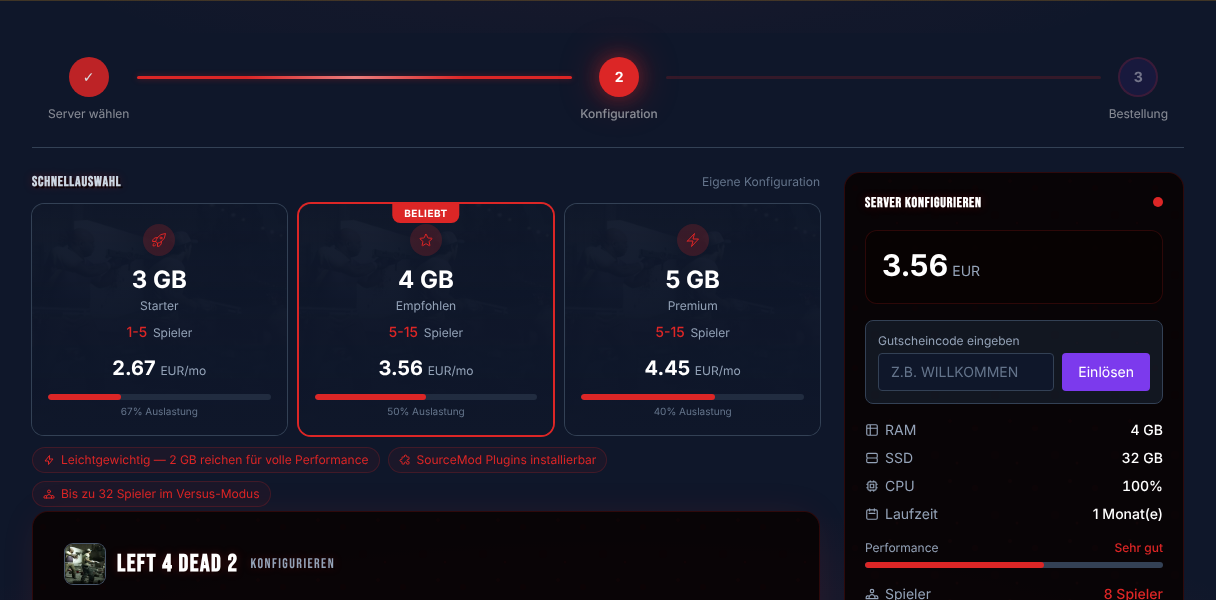The height and width of the screenshot is (600, 1216).
Task: Click the Laufzeit calendar icon
Action: point(872,514)
